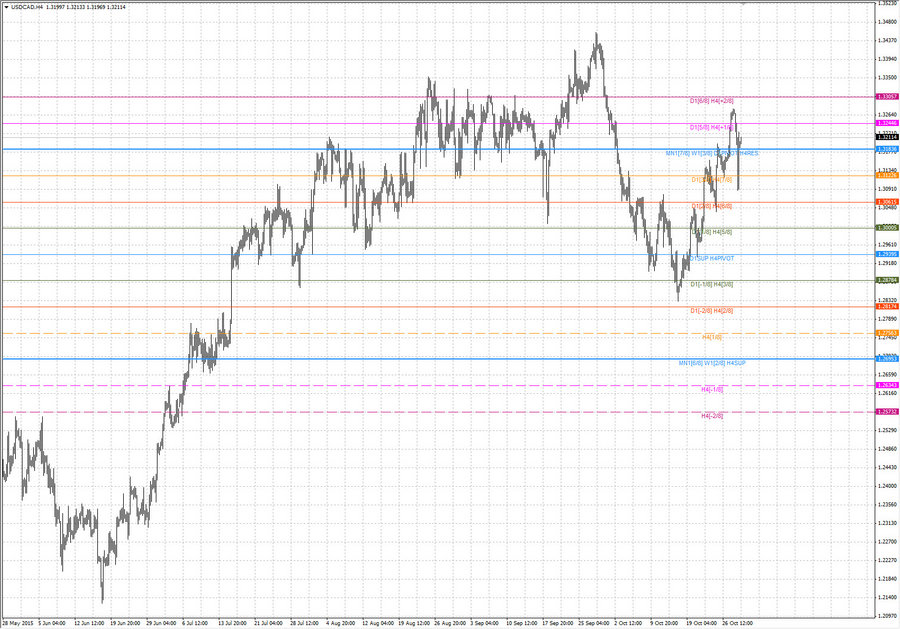Click the 1.28174 red price tag
This screenshot has width=900, height=629.
(887, 306)
